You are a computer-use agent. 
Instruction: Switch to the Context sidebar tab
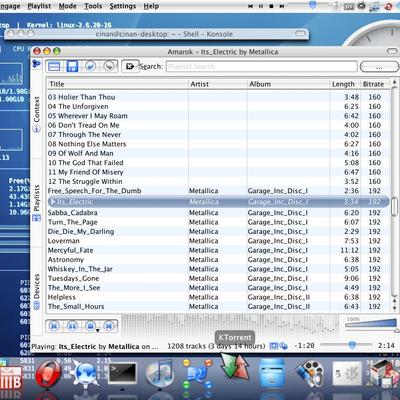pyautogui.click(x=36, y=114)
